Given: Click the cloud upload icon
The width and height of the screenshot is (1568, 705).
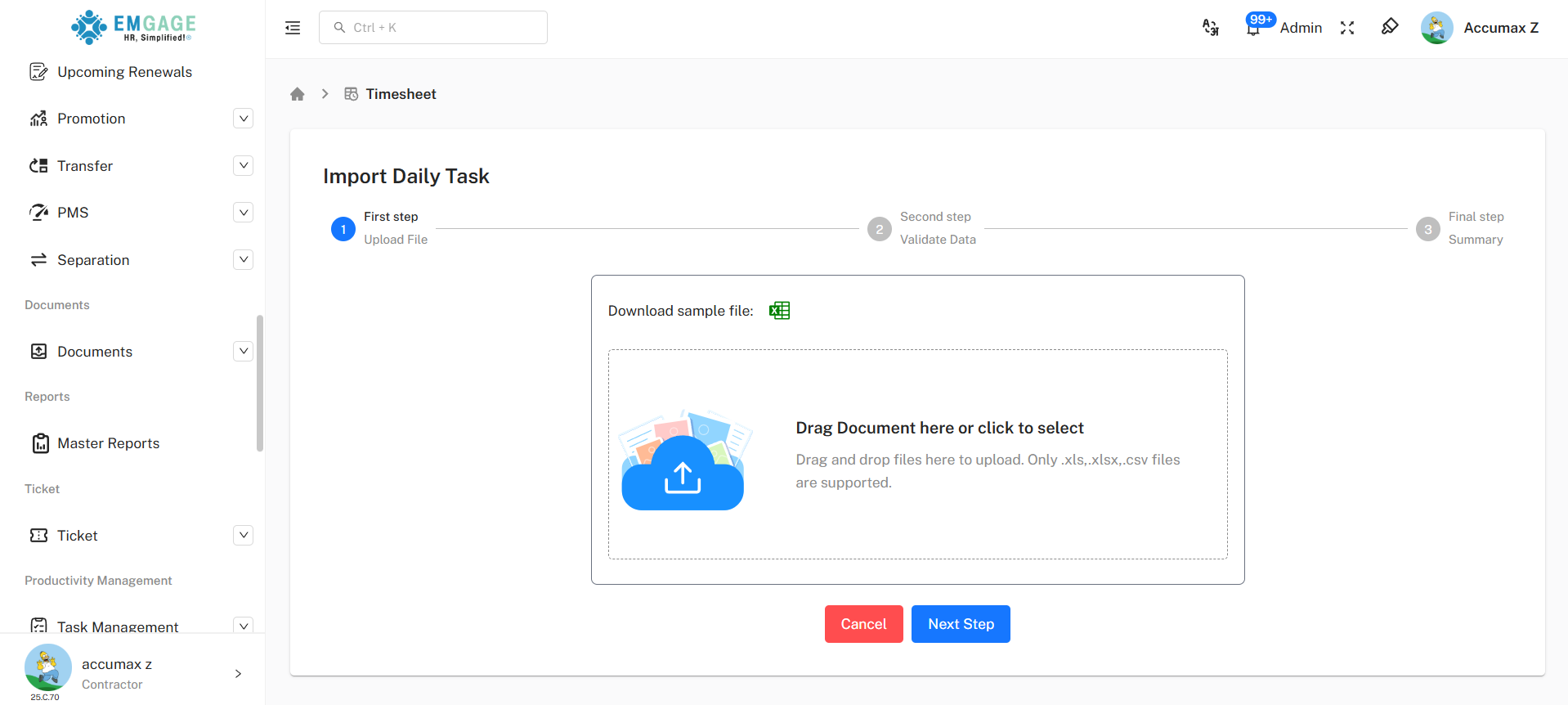Looking at the screenshot, I should point(683,474).
